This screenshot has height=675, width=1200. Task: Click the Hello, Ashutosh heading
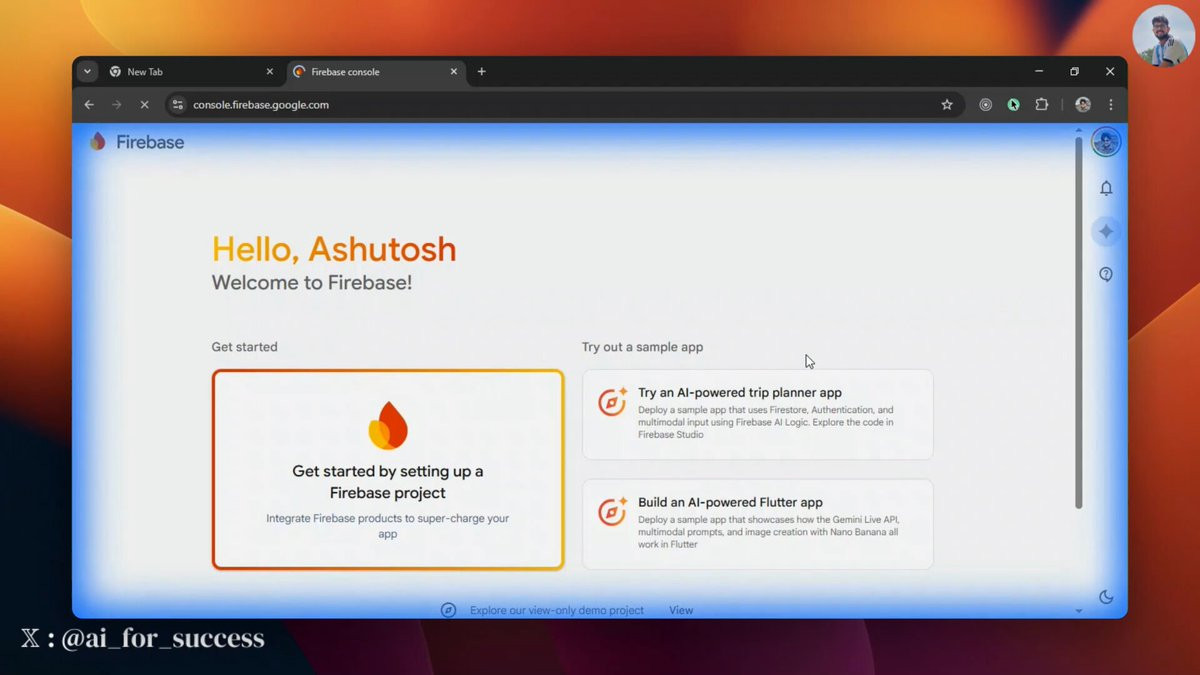[x=334, y=249]
